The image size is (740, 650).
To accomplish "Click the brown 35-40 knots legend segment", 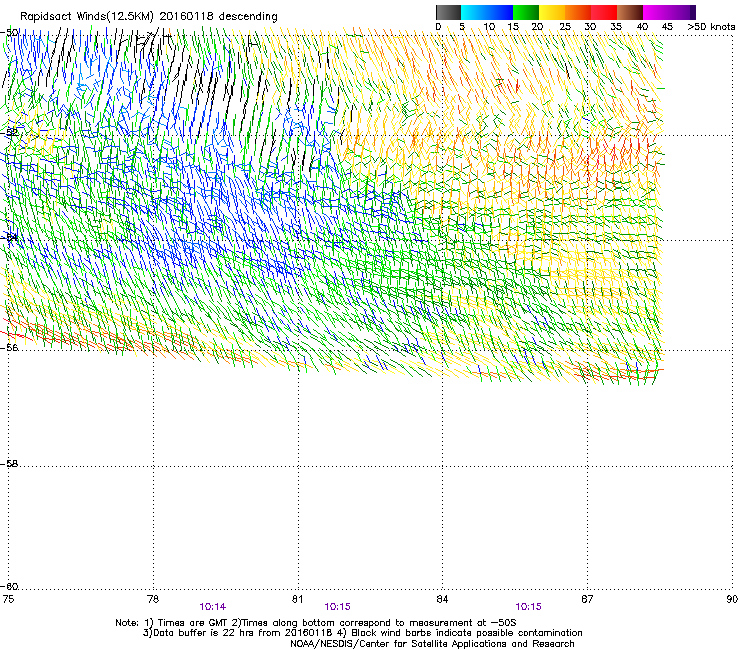I will tap(630, 12).
